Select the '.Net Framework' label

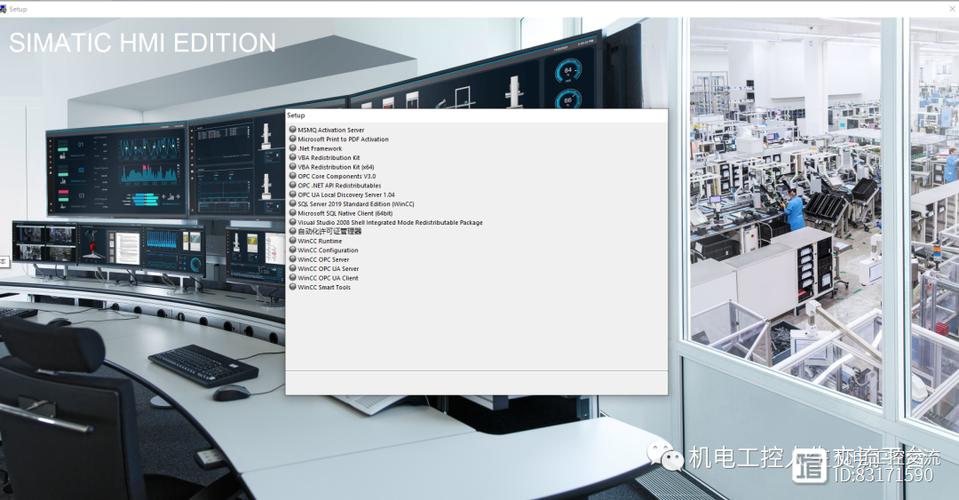[x=320, y=149]
